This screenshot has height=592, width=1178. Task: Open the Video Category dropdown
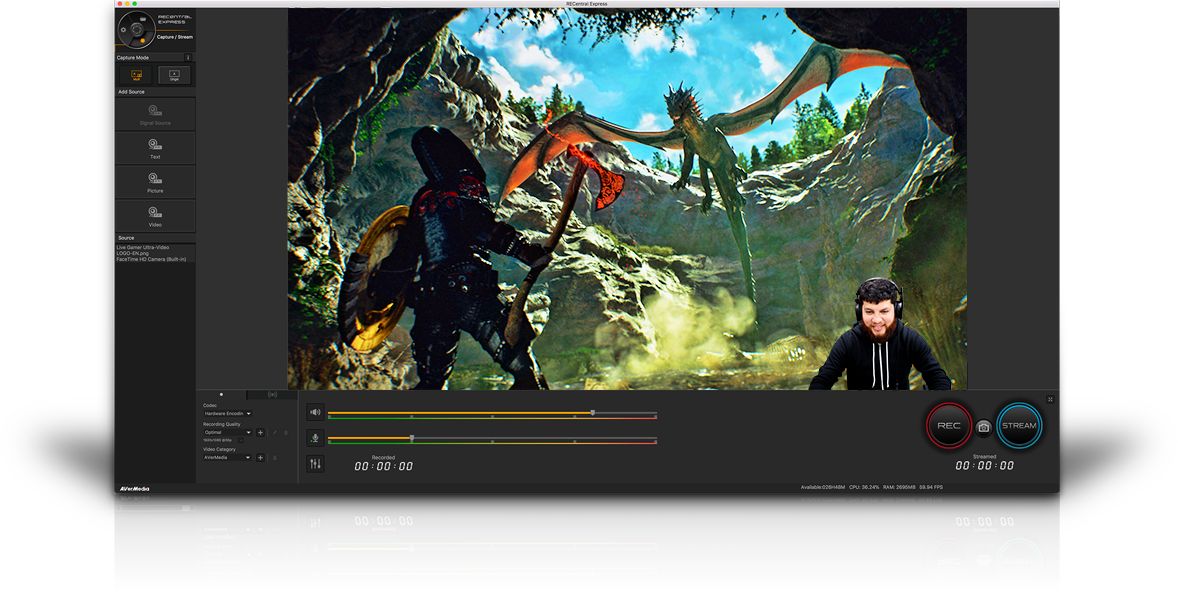pos(228,457)
